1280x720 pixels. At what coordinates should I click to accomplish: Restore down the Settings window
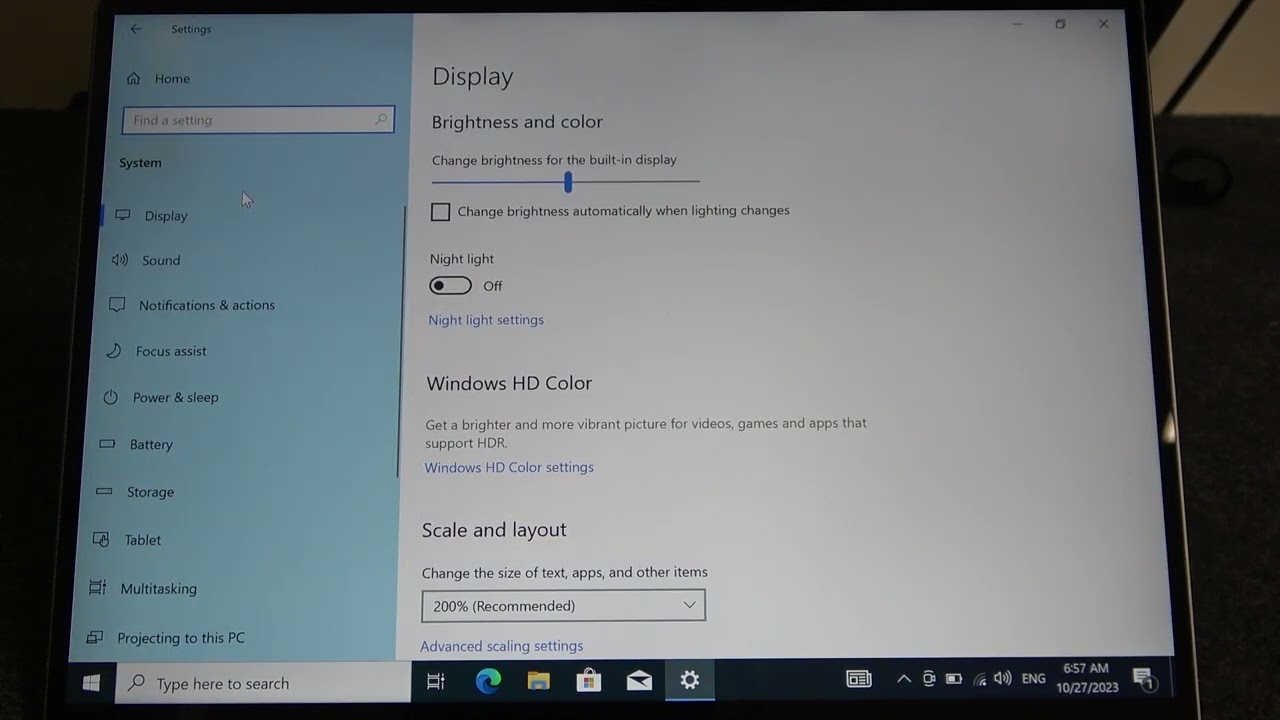point(1060,24)
